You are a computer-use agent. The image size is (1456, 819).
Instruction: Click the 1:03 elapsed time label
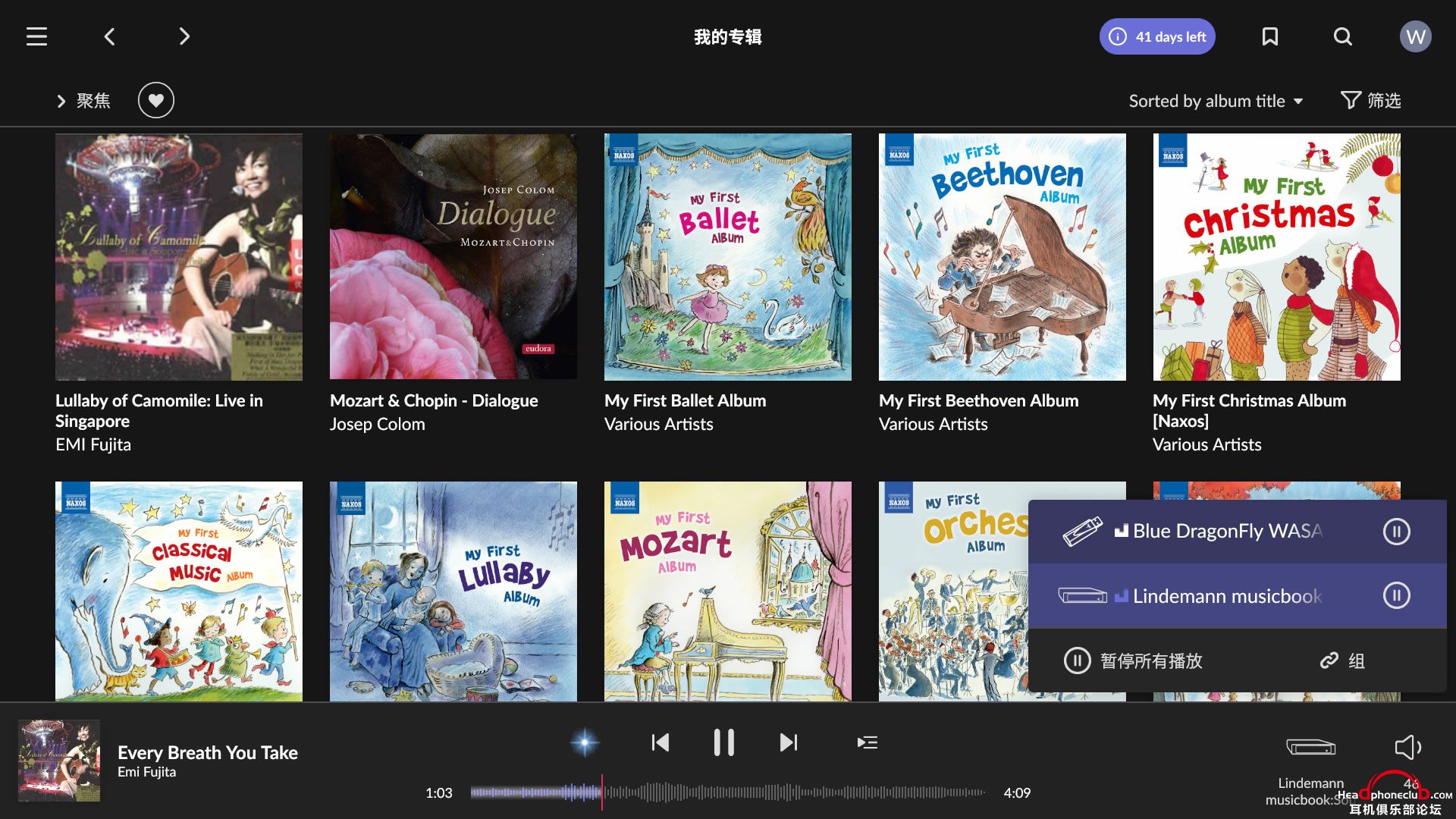pos(438,793)
